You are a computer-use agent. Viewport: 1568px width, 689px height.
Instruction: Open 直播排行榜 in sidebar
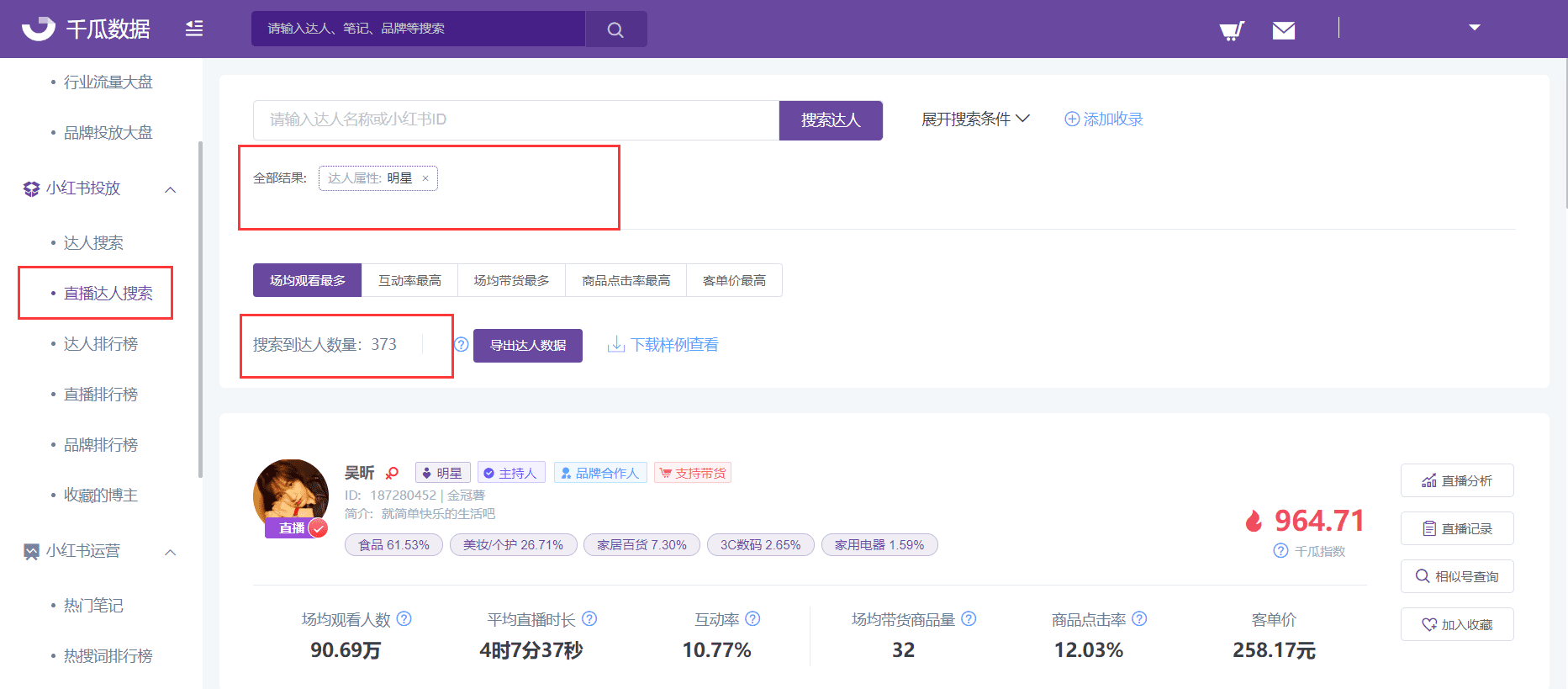point(100,395)
